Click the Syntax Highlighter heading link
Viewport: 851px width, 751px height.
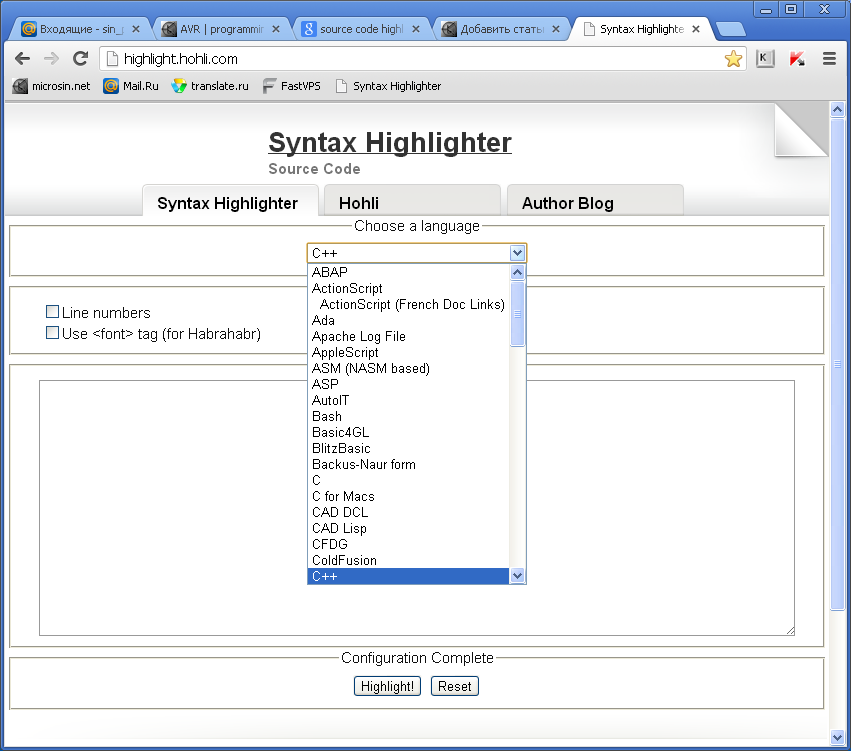pos(390,142)
